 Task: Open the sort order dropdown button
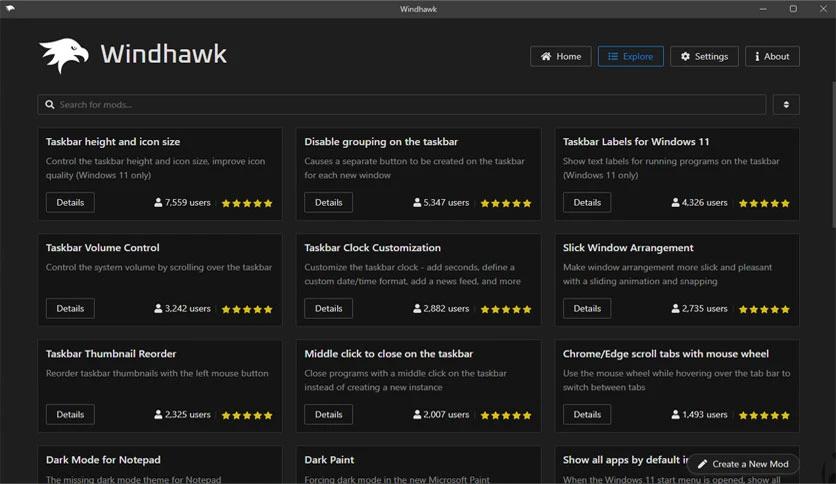[786, 104]
